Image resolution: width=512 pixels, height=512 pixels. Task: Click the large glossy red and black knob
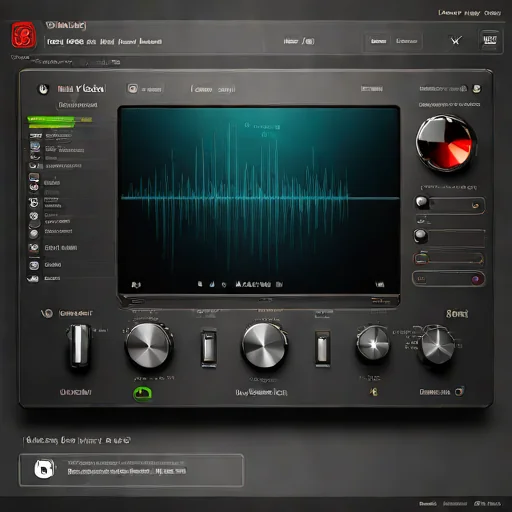[446, 142]
